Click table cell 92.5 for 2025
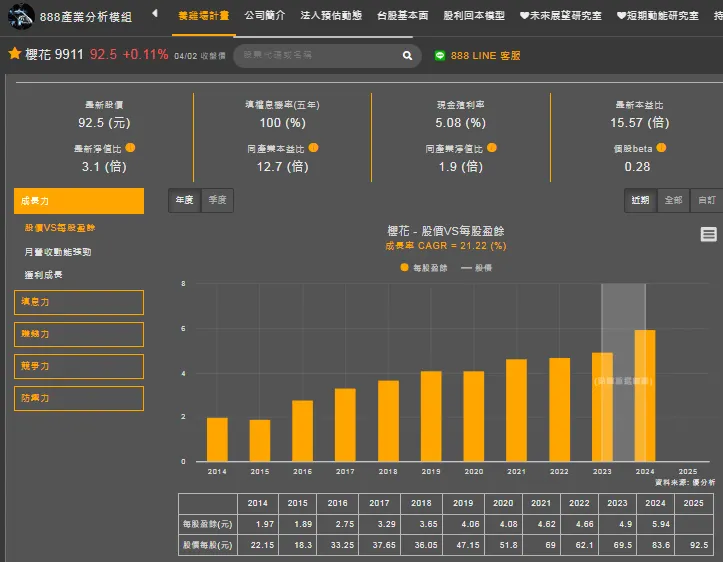The image size is (723, 562). (694, 545)
